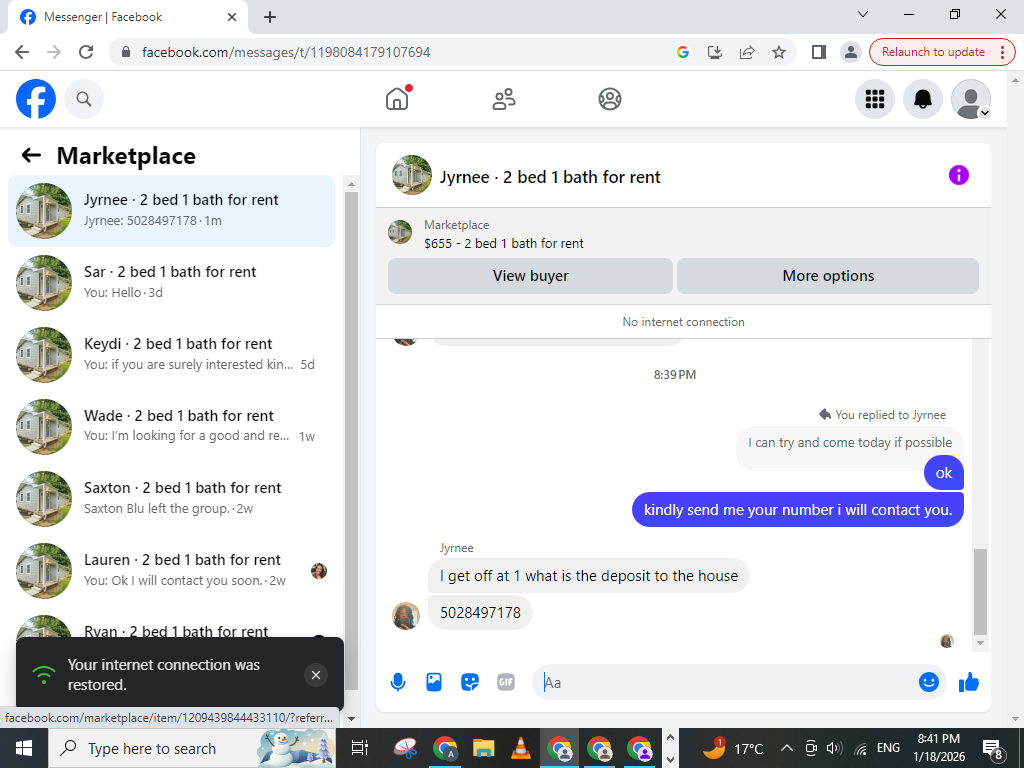Screen dimensions: 1024x768
Task: Record a voice clip with microphone icon
Action: pyautogui.click(x=398, y=682)
